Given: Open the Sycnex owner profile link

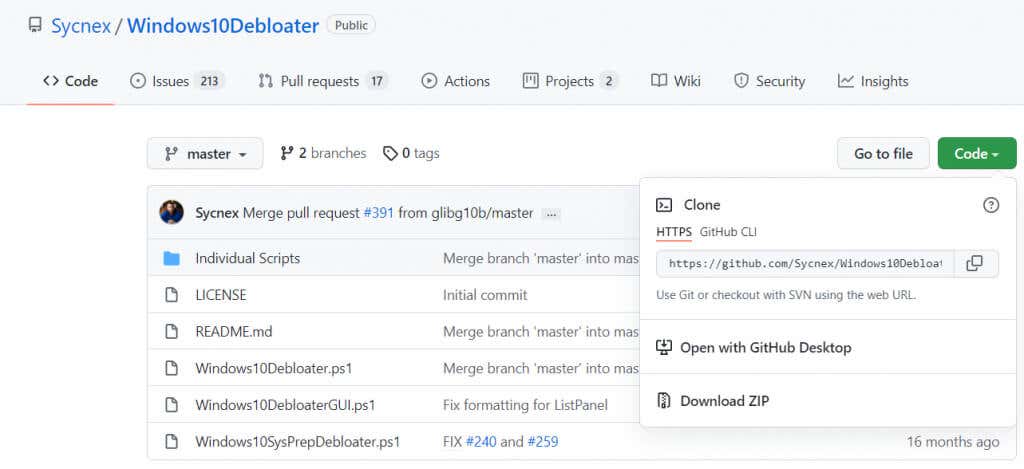Looking at the screenshot, I should (81, 26).
